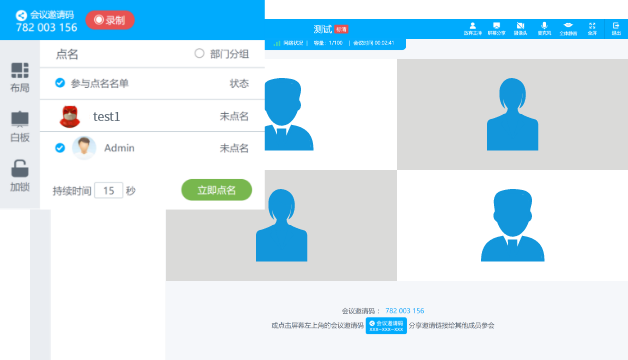Click the share icon beside 会议邀请码
Image resolution: width=628 pixels, height=360 pixels.
21,15
